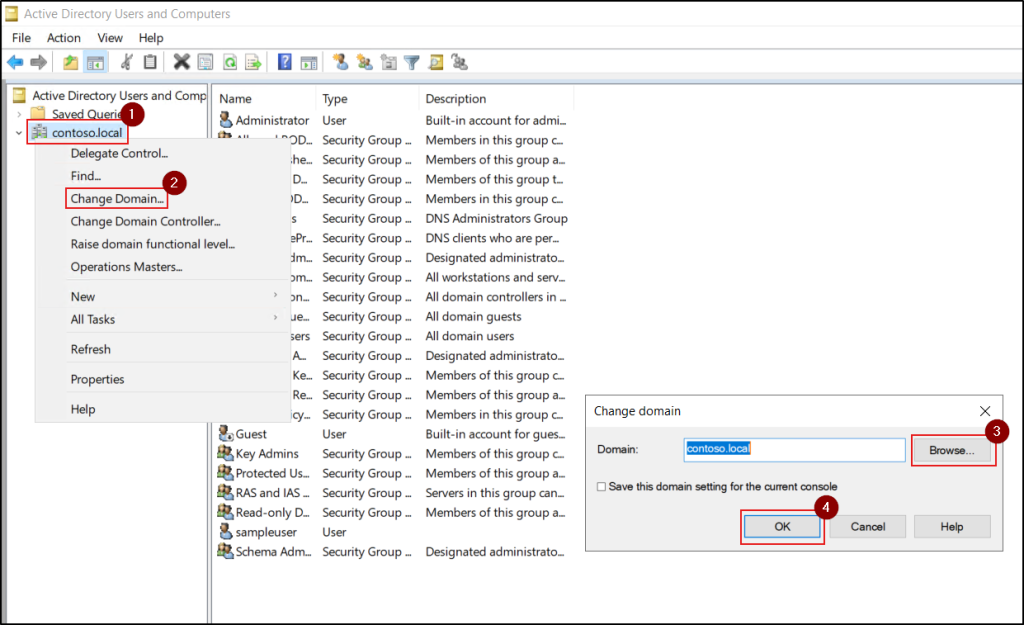Screen dimensions: 1024x625
Task: Select Change Domain Controller from context menu
Action: point(144,221)
